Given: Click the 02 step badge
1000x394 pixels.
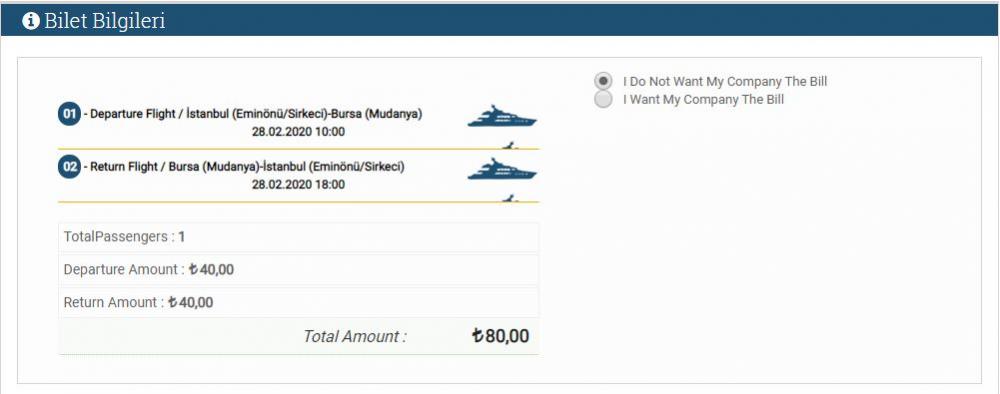Looking at the screenshot, I should (x=70, y=167).
